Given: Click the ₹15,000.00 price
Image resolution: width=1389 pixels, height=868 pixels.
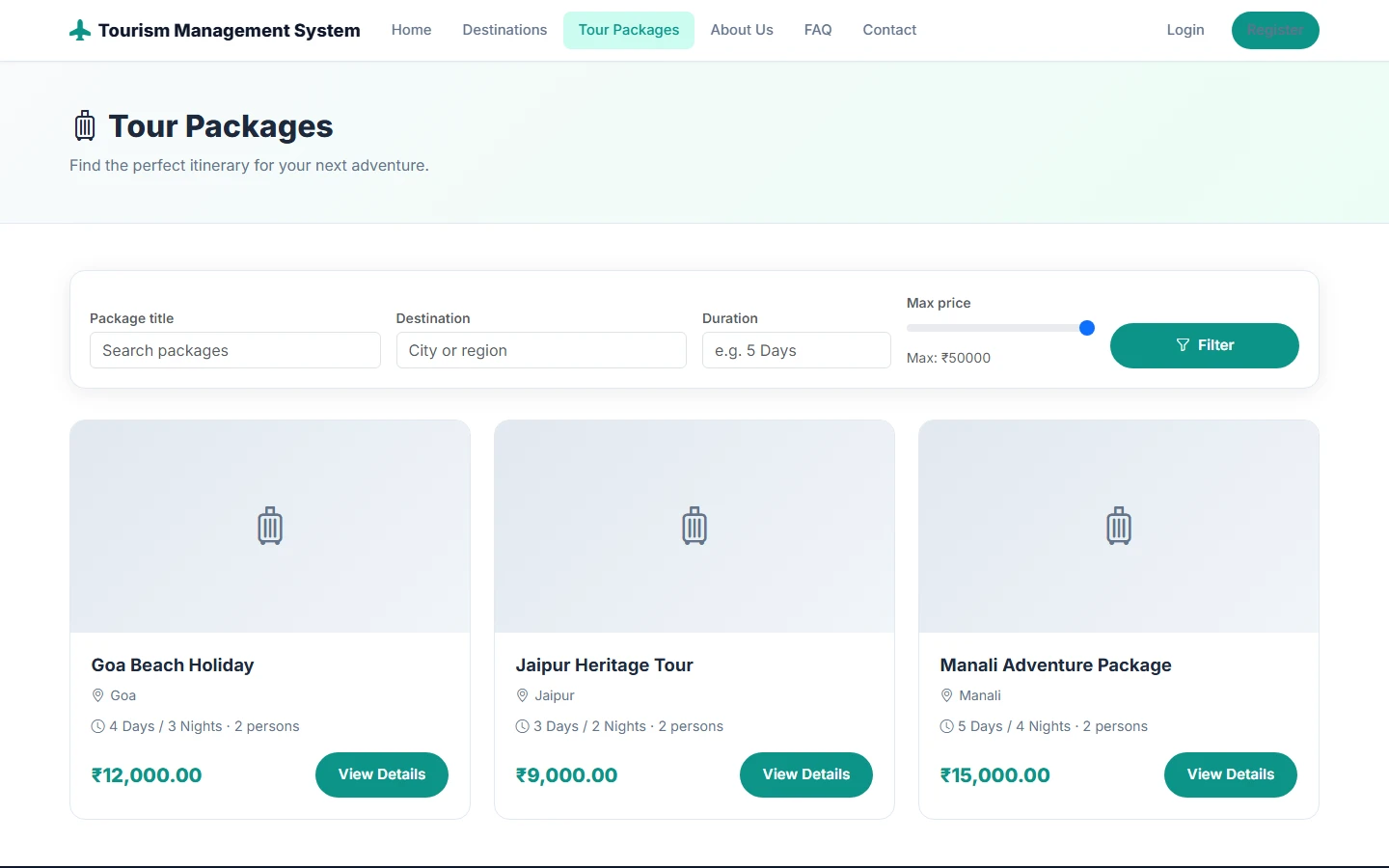Looking at the screenshot, I should (995, 775).
